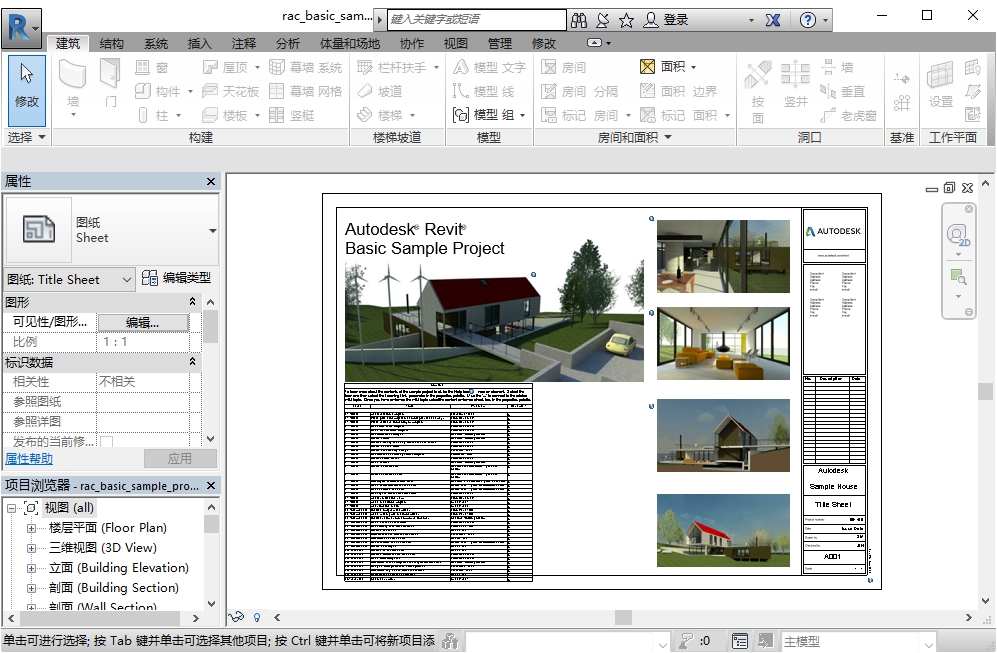Click the 登录 sign-in button
Screen dimensions: 997x653
[666, 20]
